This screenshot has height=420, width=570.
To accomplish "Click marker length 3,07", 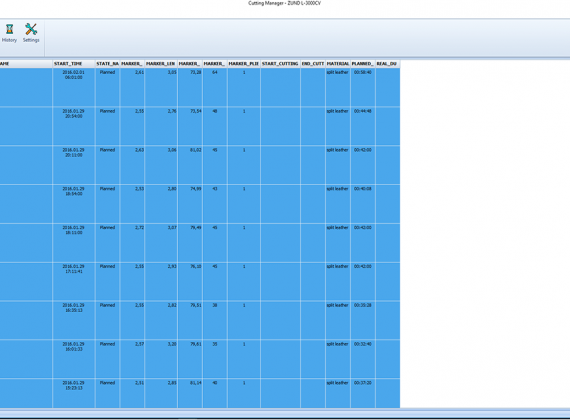I will (172, 228).
